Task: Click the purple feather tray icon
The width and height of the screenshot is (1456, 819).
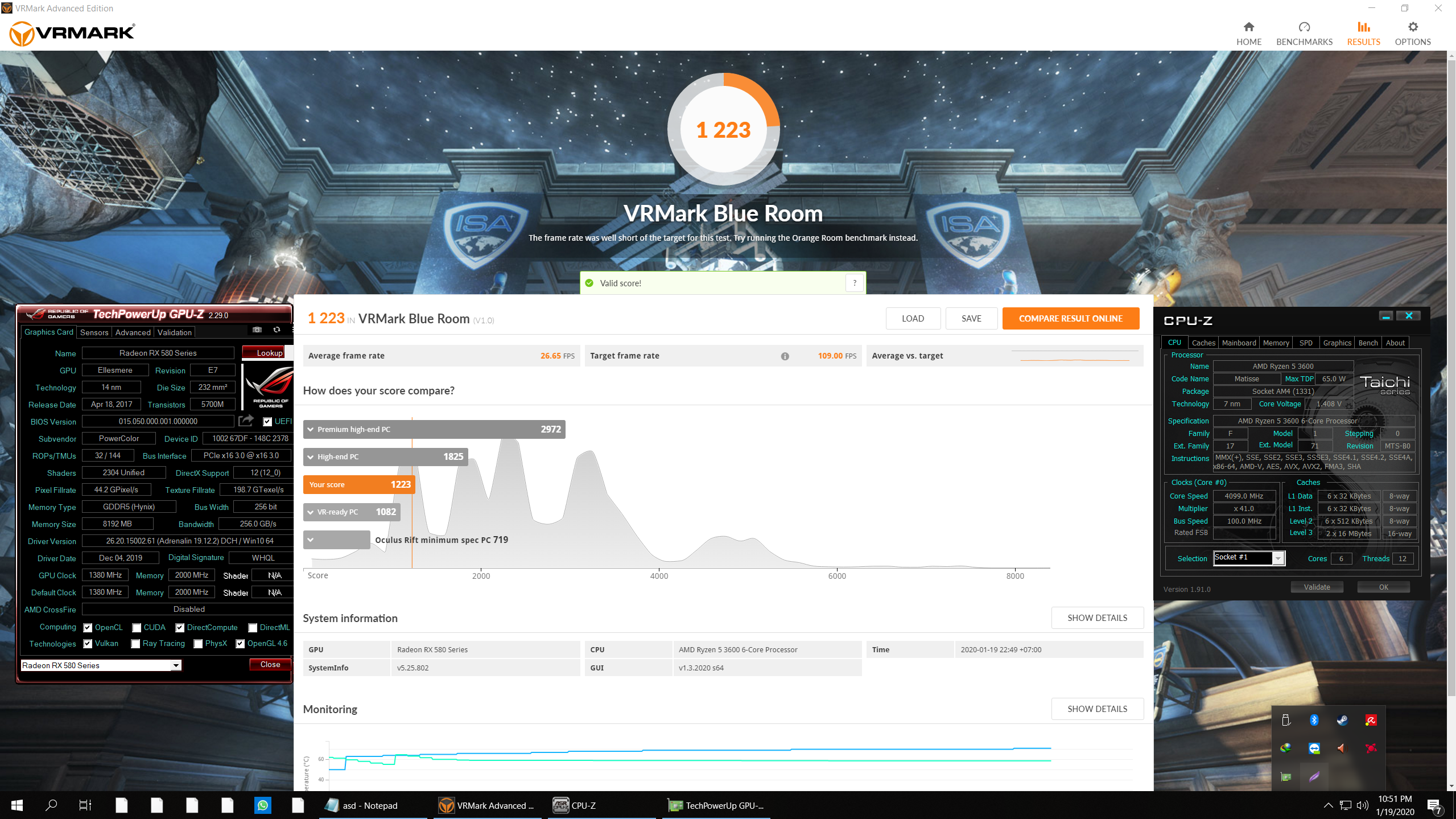Action: pos(1314,777)
